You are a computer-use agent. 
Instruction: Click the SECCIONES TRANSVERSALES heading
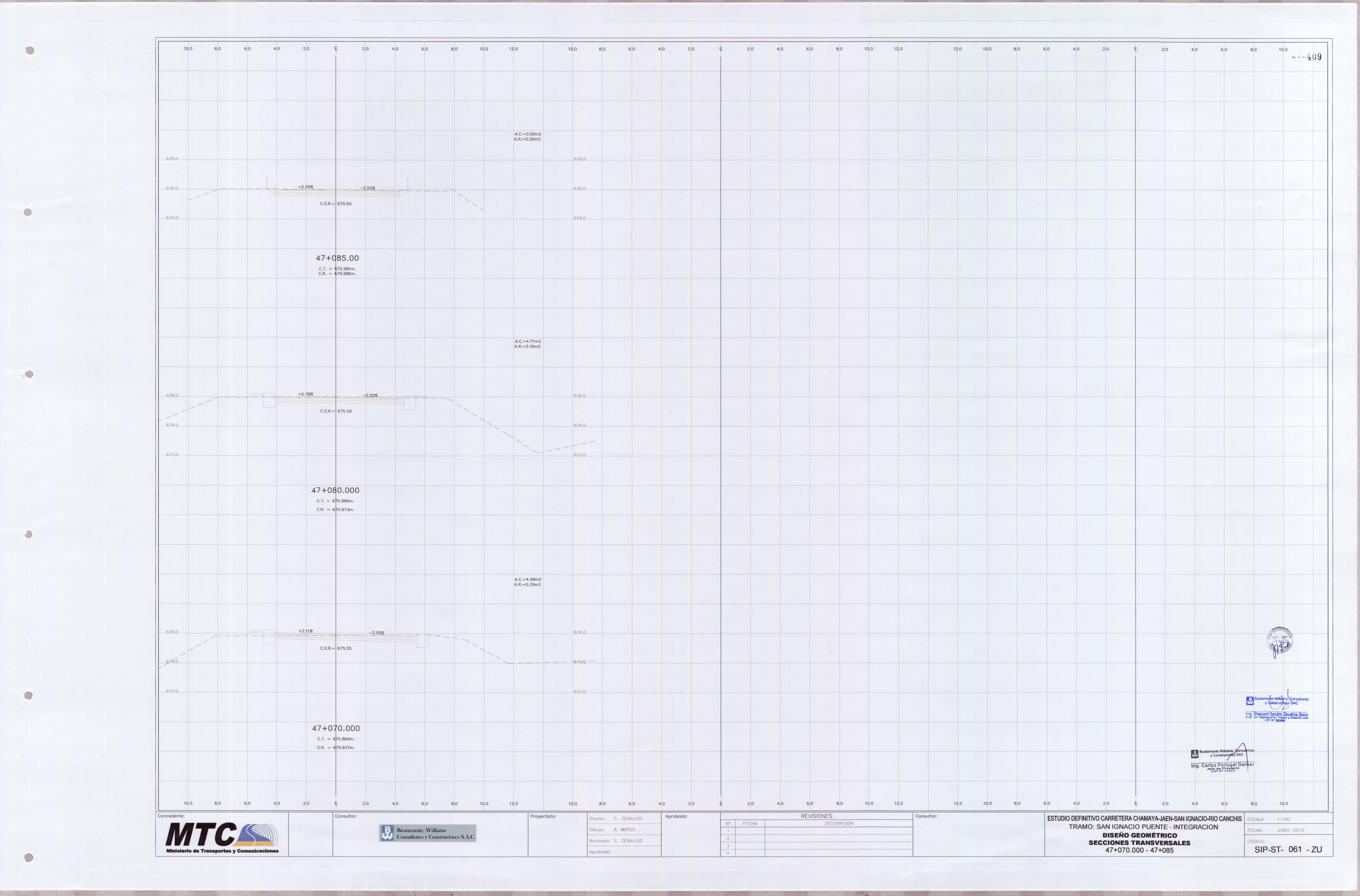(1139, 843)
